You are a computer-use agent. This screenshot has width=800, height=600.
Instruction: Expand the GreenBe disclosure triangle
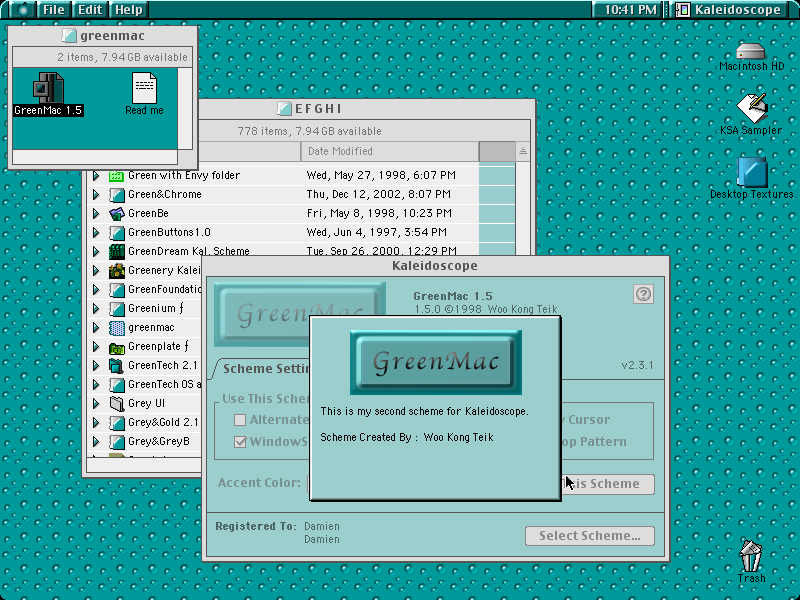(96, 213)
